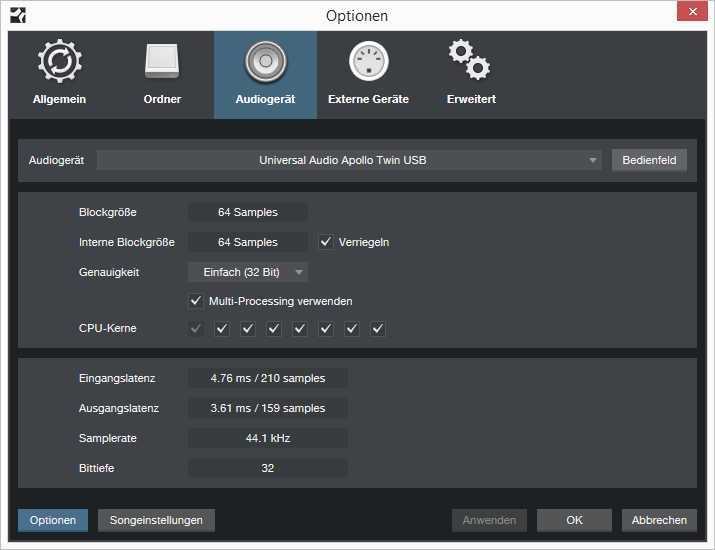Open the Externe Geräte MIDI connector icon
Viewport: 715px width, 550px height.
[368, 61]
